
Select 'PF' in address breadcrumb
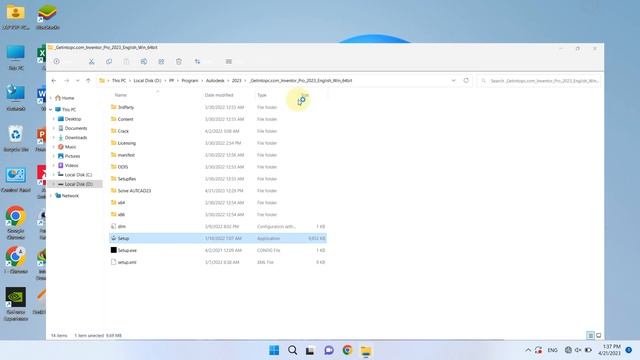171,81
